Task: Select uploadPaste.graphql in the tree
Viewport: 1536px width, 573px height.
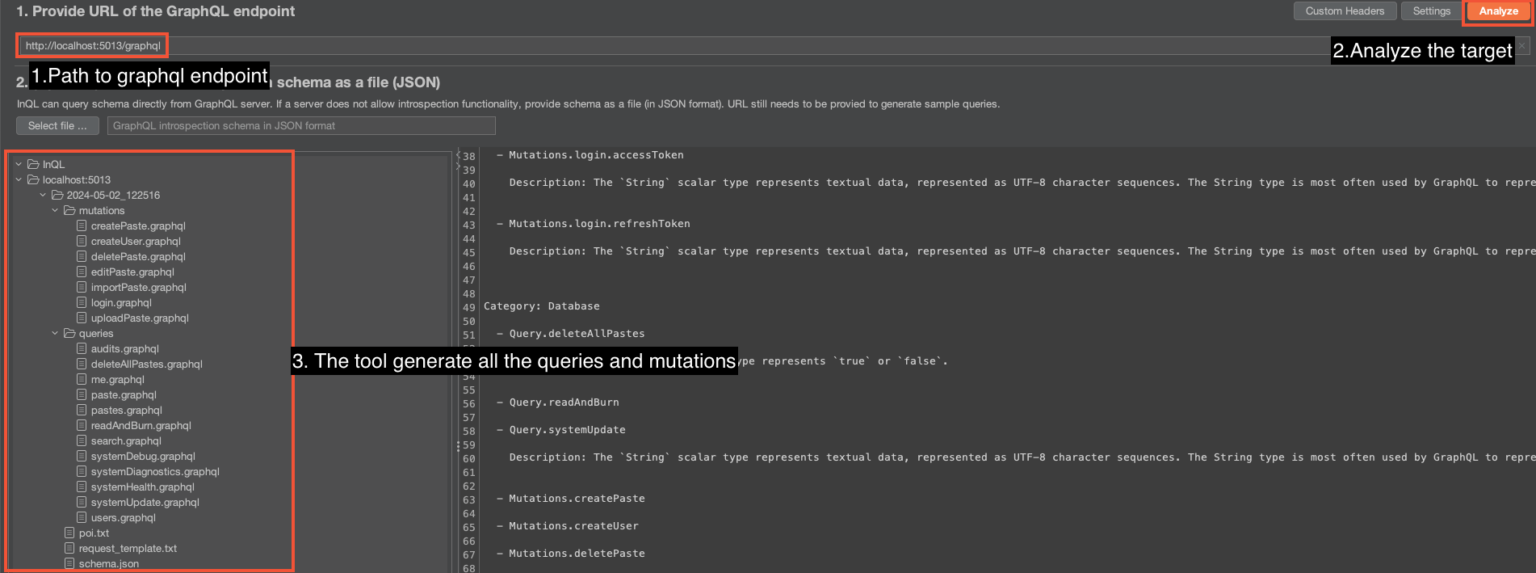Action: pyautogui.click(x=139, y=318)
